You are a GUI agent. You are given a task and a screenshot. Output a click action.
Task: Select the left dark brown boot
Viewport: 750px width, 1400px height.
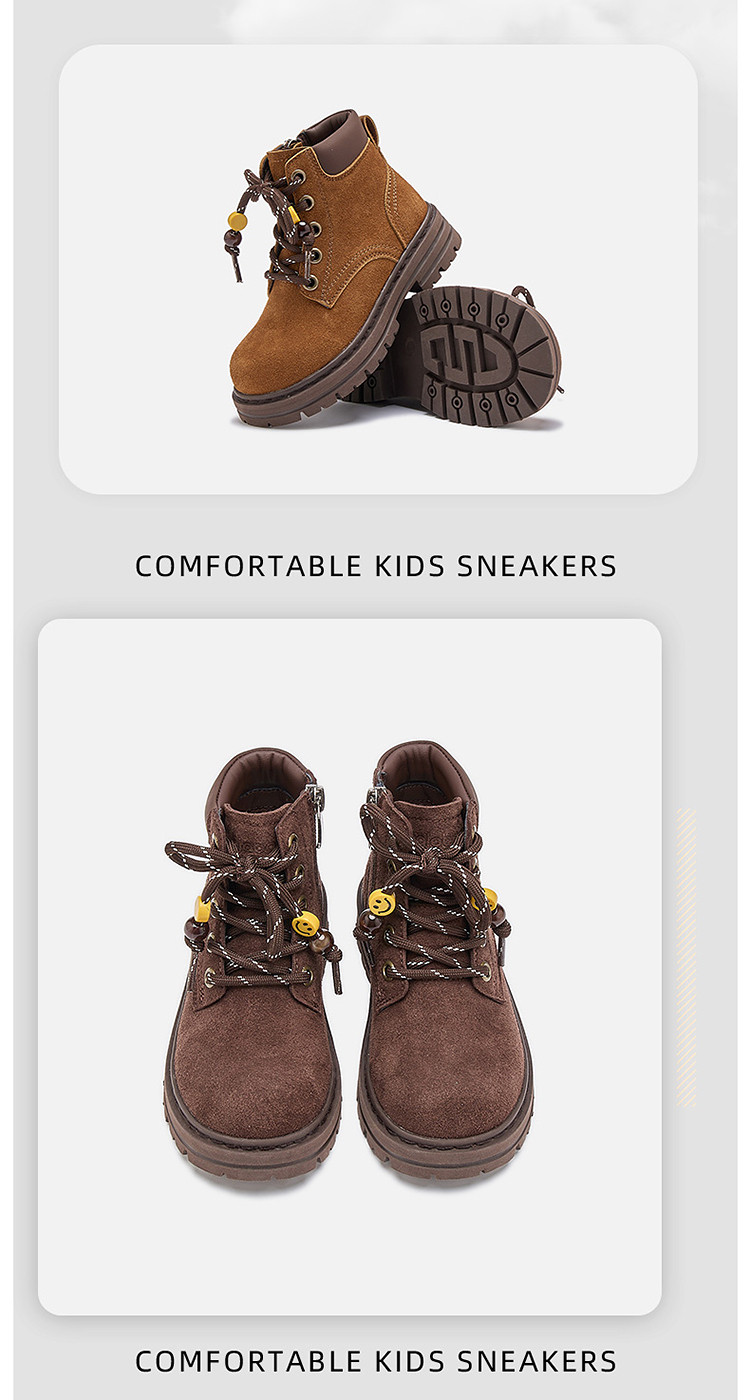pyautogui.click(x=253, y=962)
